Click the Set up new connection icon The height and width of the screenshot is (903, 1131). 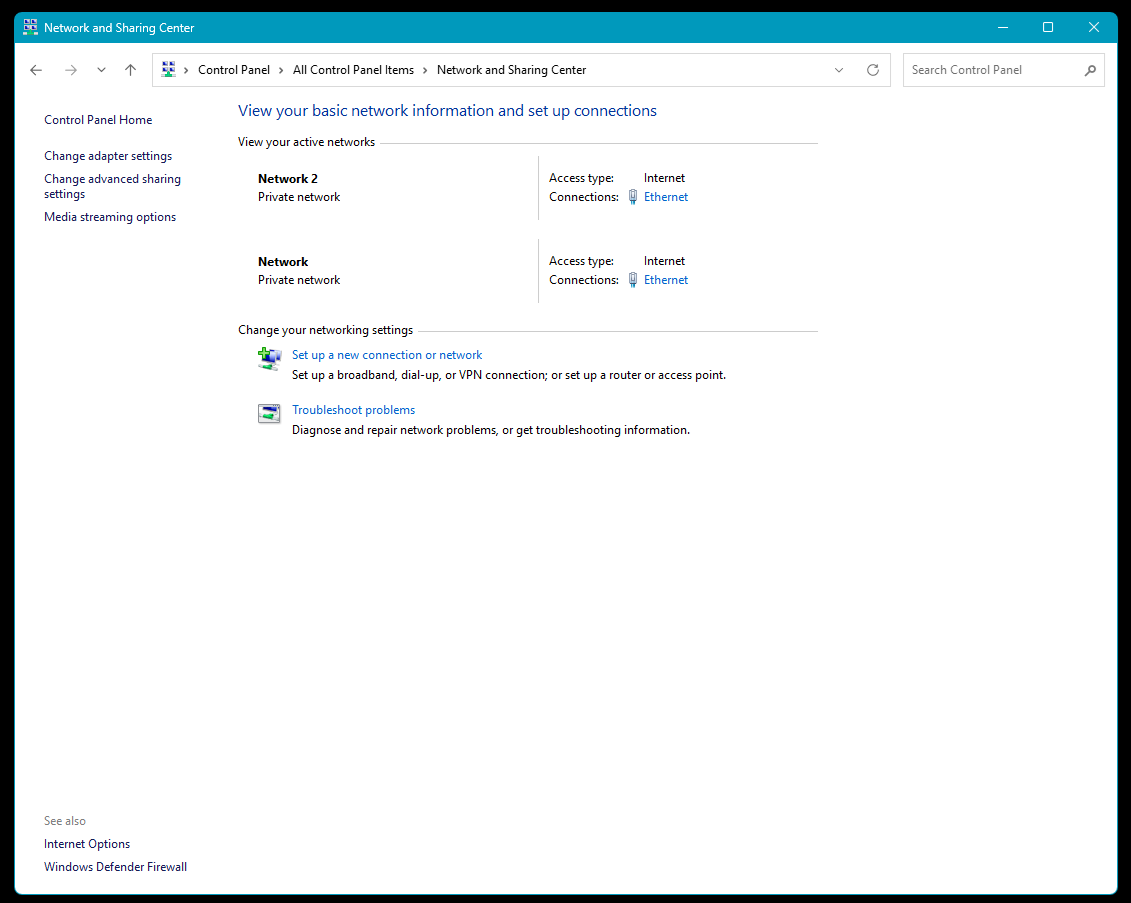269,359
